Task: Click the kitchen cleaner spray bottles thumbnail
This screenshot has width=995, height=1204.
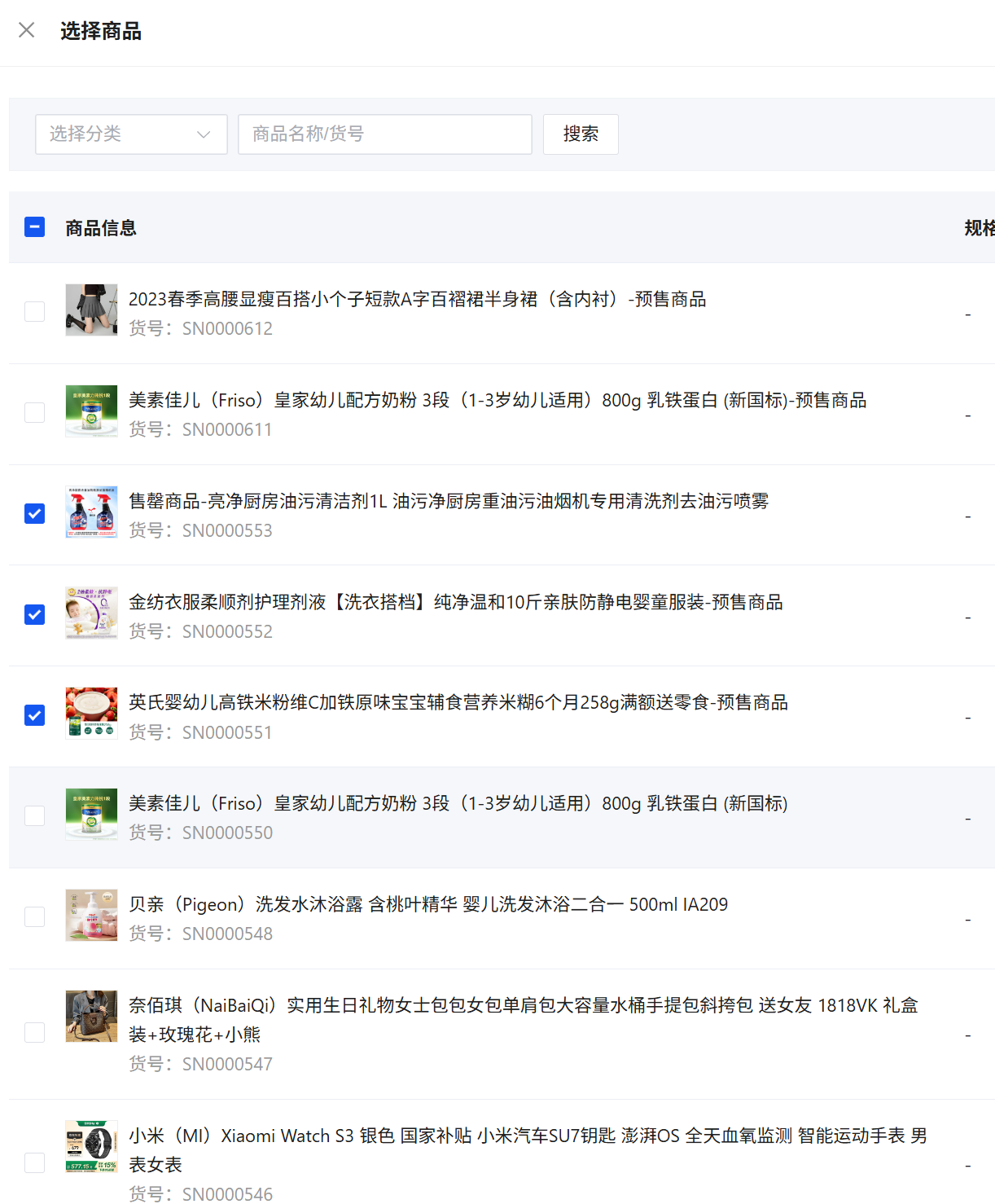Action: (x=91, y=512)
